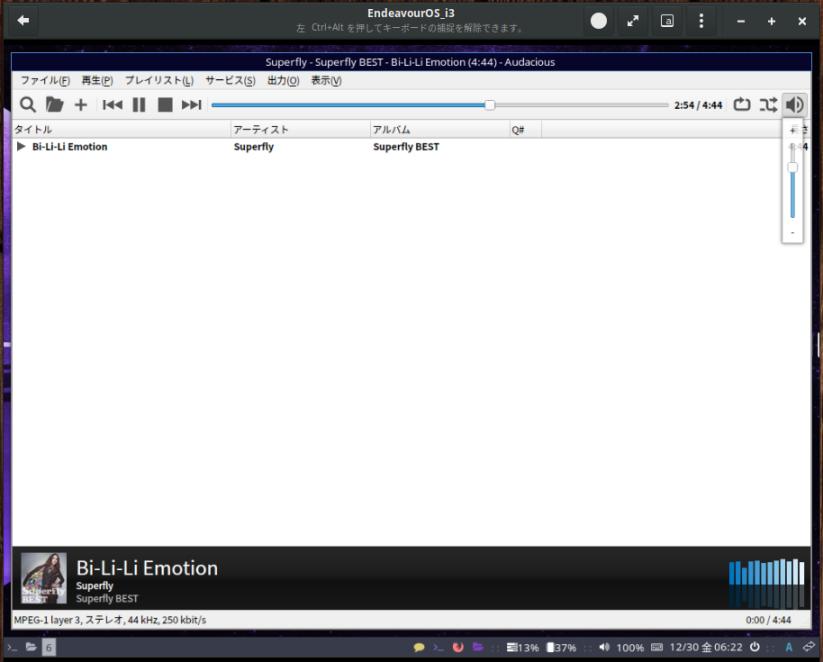Screen dimensions: 823x662
Task: Click the 13% memory usage indicator
Action: point(523,648)
